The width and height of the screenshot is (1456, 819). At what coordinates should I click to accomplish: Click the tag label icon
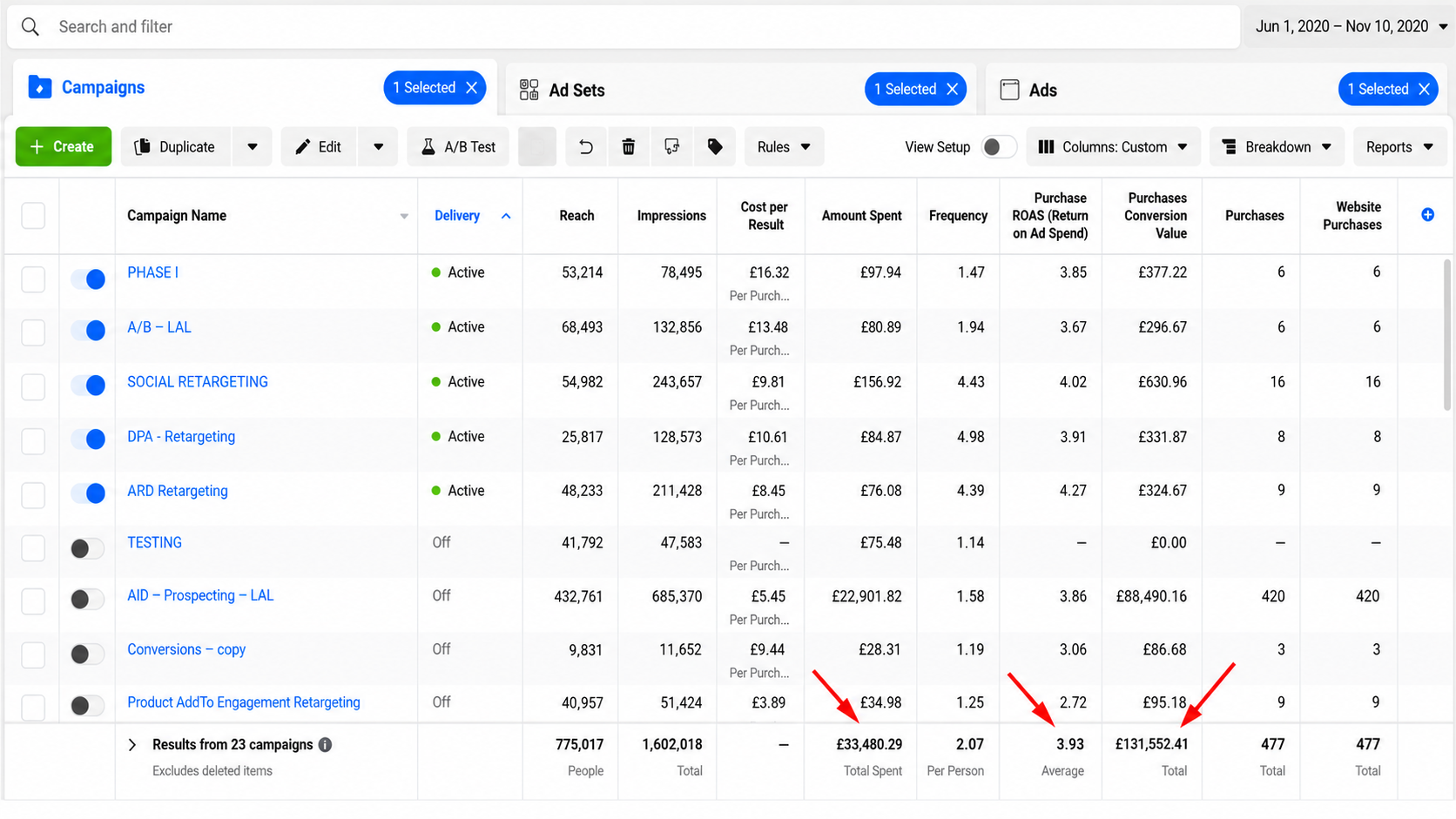(715, 147)
